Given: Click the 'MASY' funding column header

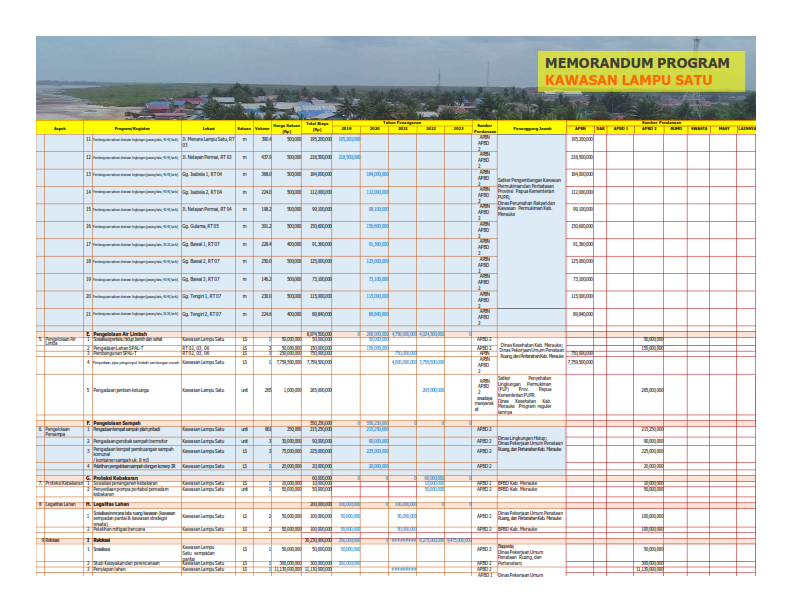Looking at the screenshot, I should [724, 129].
